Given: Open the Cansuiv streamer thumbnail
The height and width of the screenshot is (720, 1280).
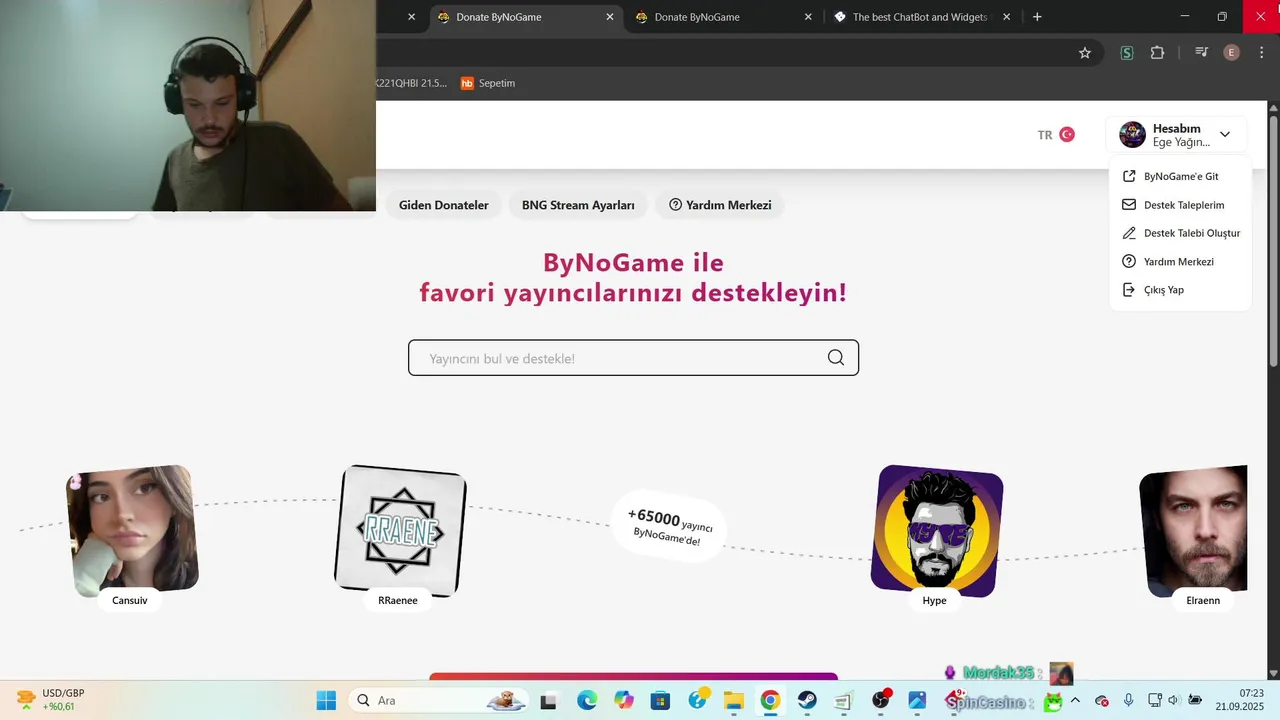Looking at the screenshot, I should (132, 531).
